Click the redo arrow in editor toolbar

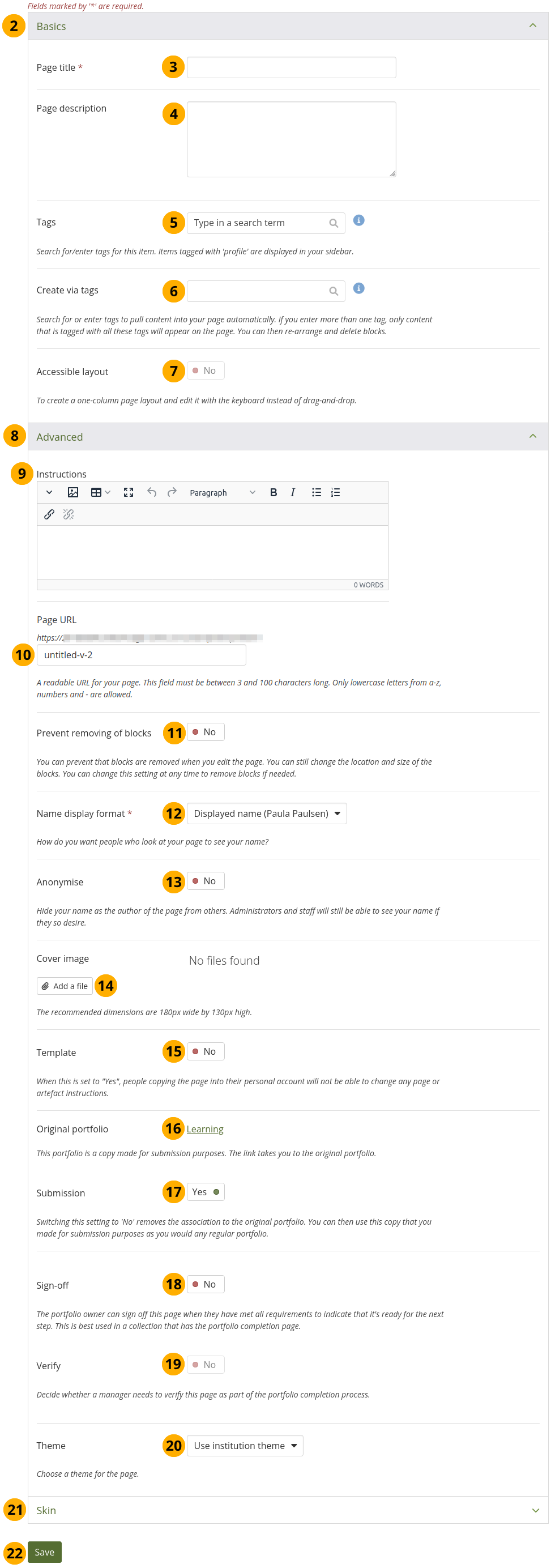pos(172,492)
